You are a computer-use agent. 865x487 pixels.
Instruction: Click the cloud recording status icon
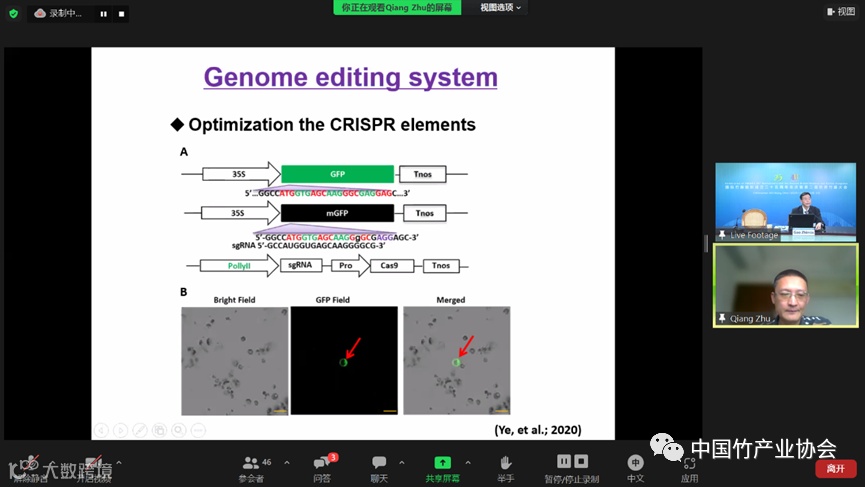[40, 13]
